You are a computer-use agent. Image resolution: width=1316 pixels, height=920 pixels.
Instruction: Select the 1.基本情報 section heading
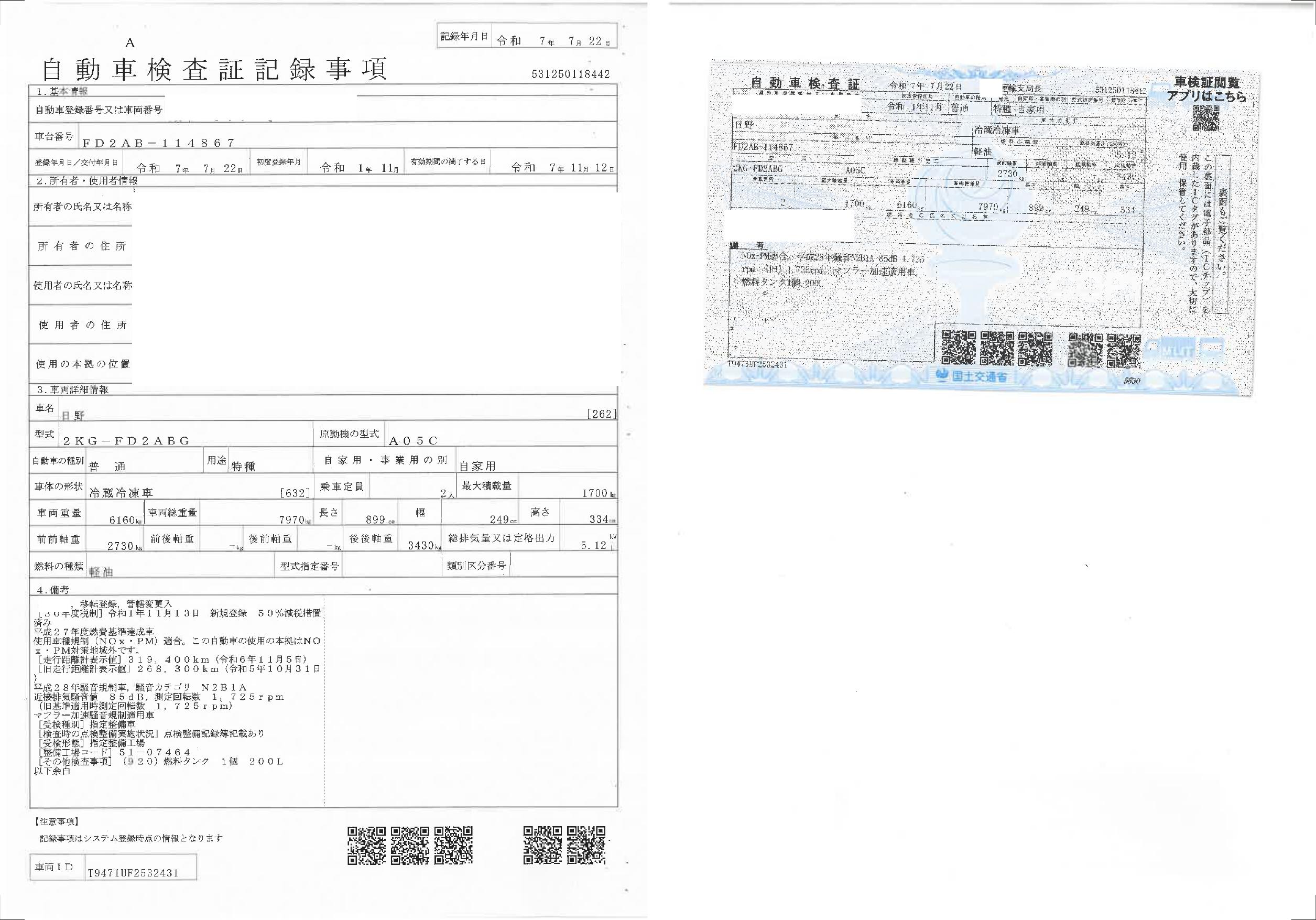pyautogui.click(x=62, y=91)
